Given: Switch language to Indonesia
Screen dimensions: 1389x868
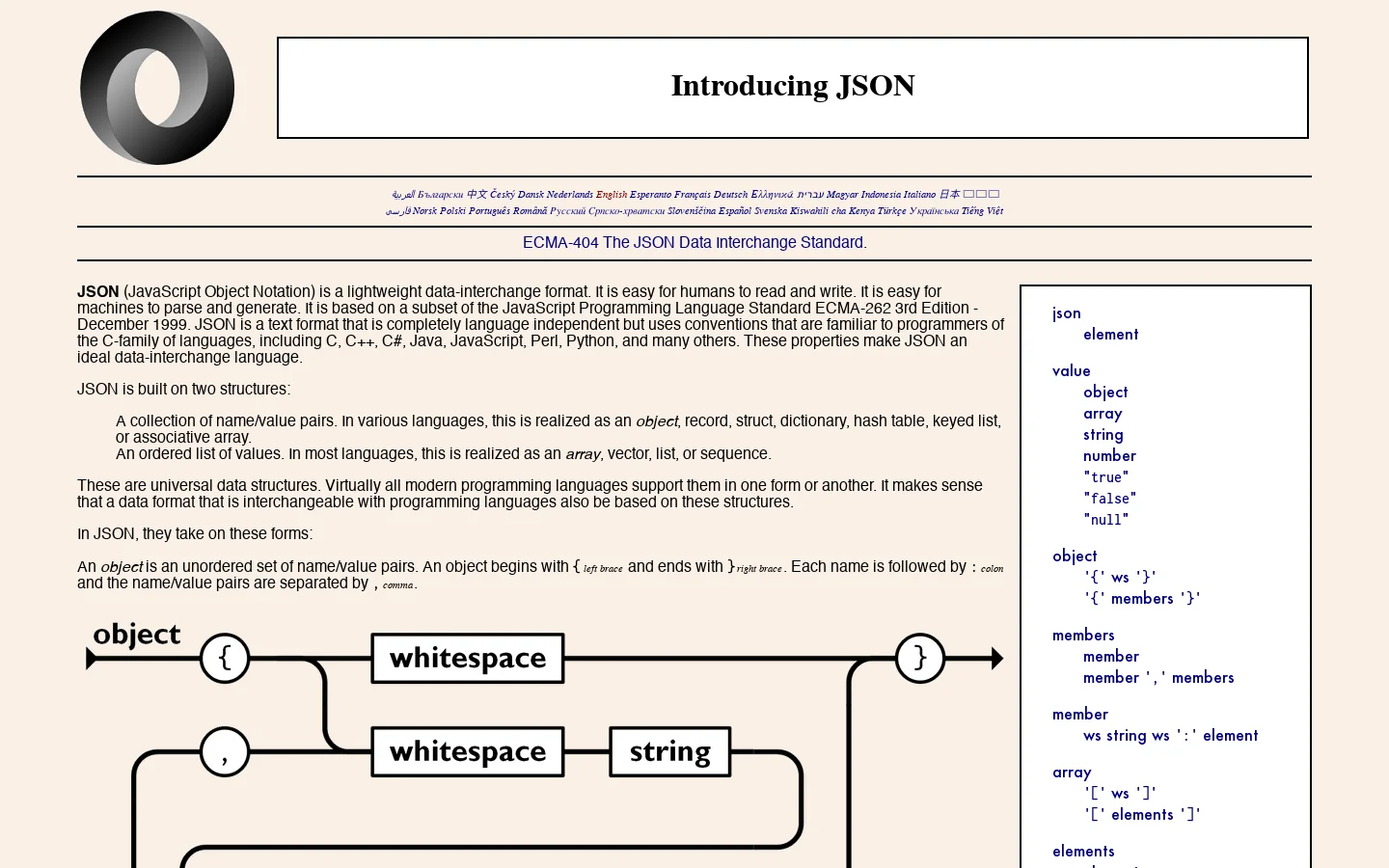Looking at the screenshot, I should (x=881, y=195).
